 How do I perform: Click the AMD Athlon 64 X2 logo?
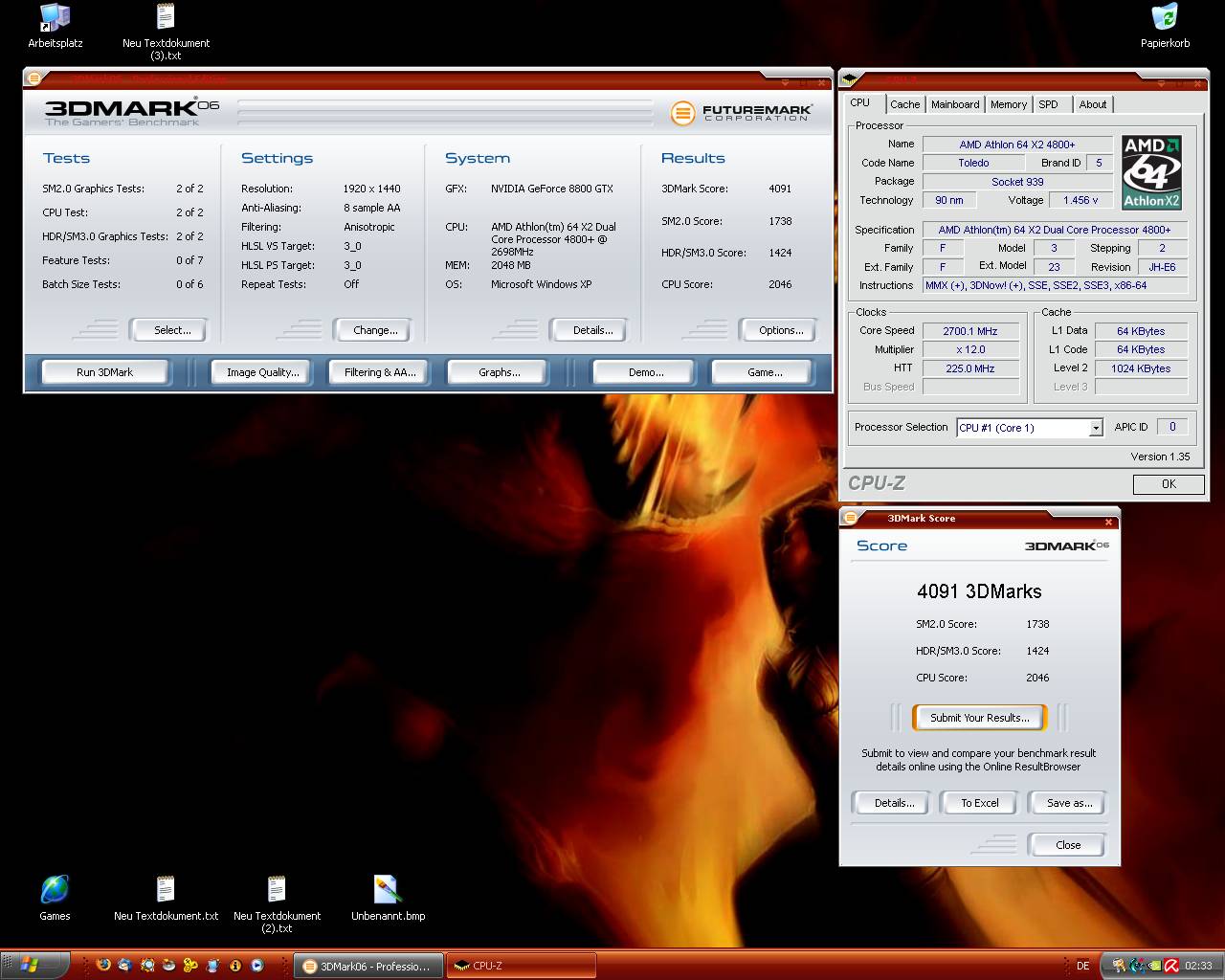pos(1151,172)
